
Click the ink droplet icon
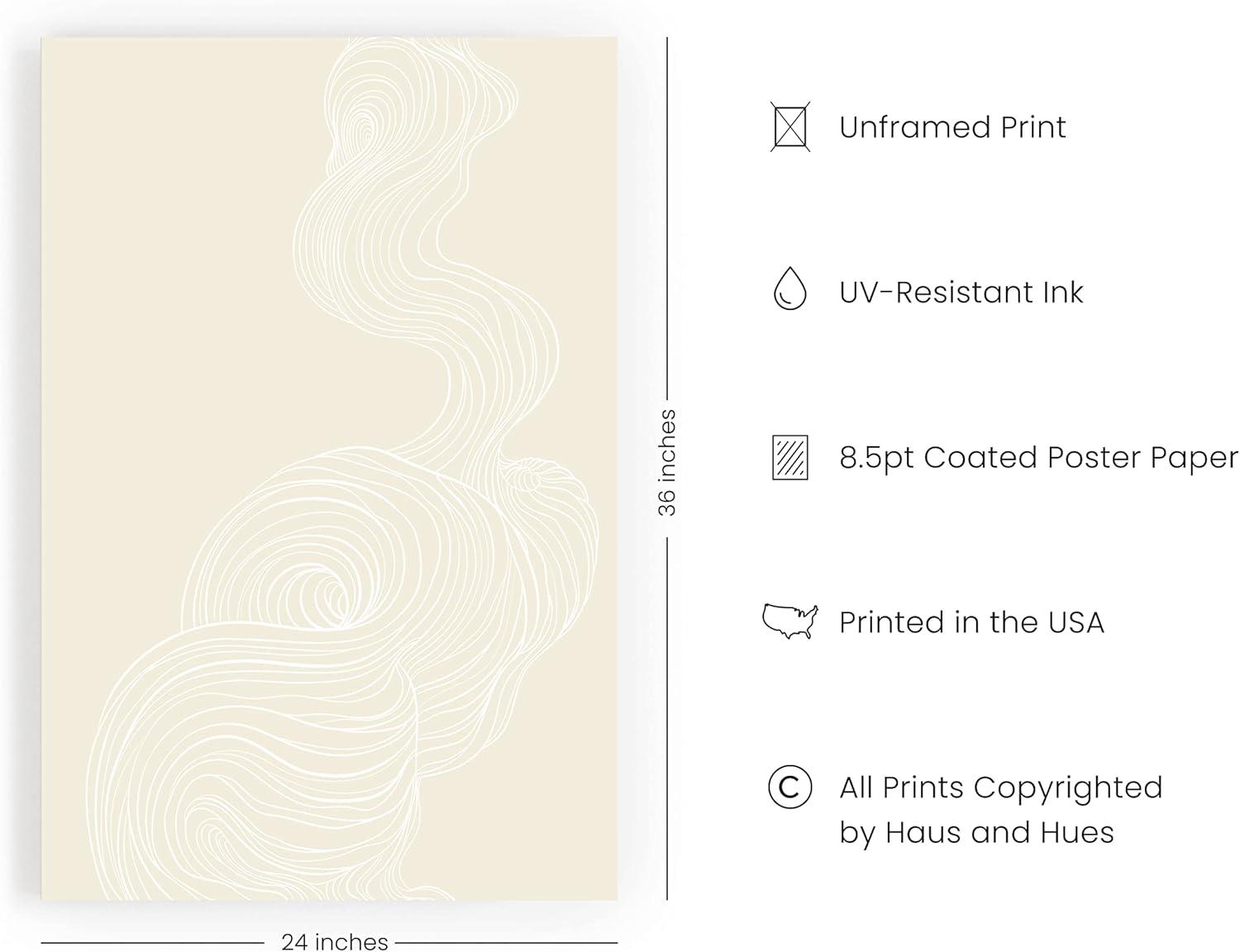(789, 289)
